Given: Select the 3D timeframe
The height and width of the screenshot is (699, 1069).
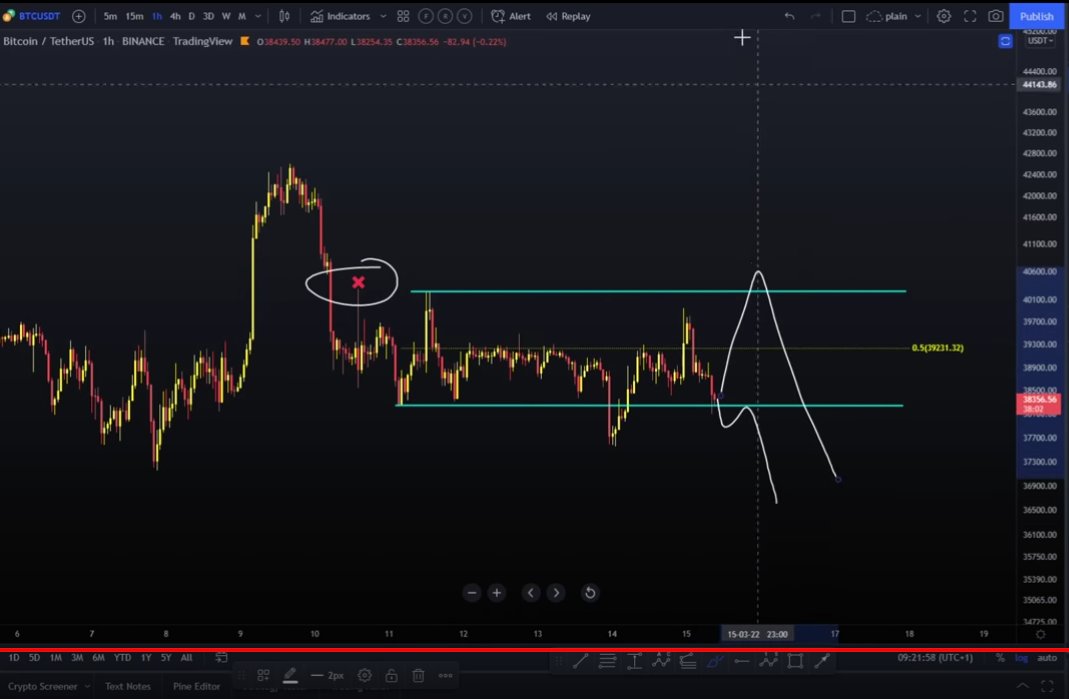Looking at the screenshot, I should coord(209,16).
